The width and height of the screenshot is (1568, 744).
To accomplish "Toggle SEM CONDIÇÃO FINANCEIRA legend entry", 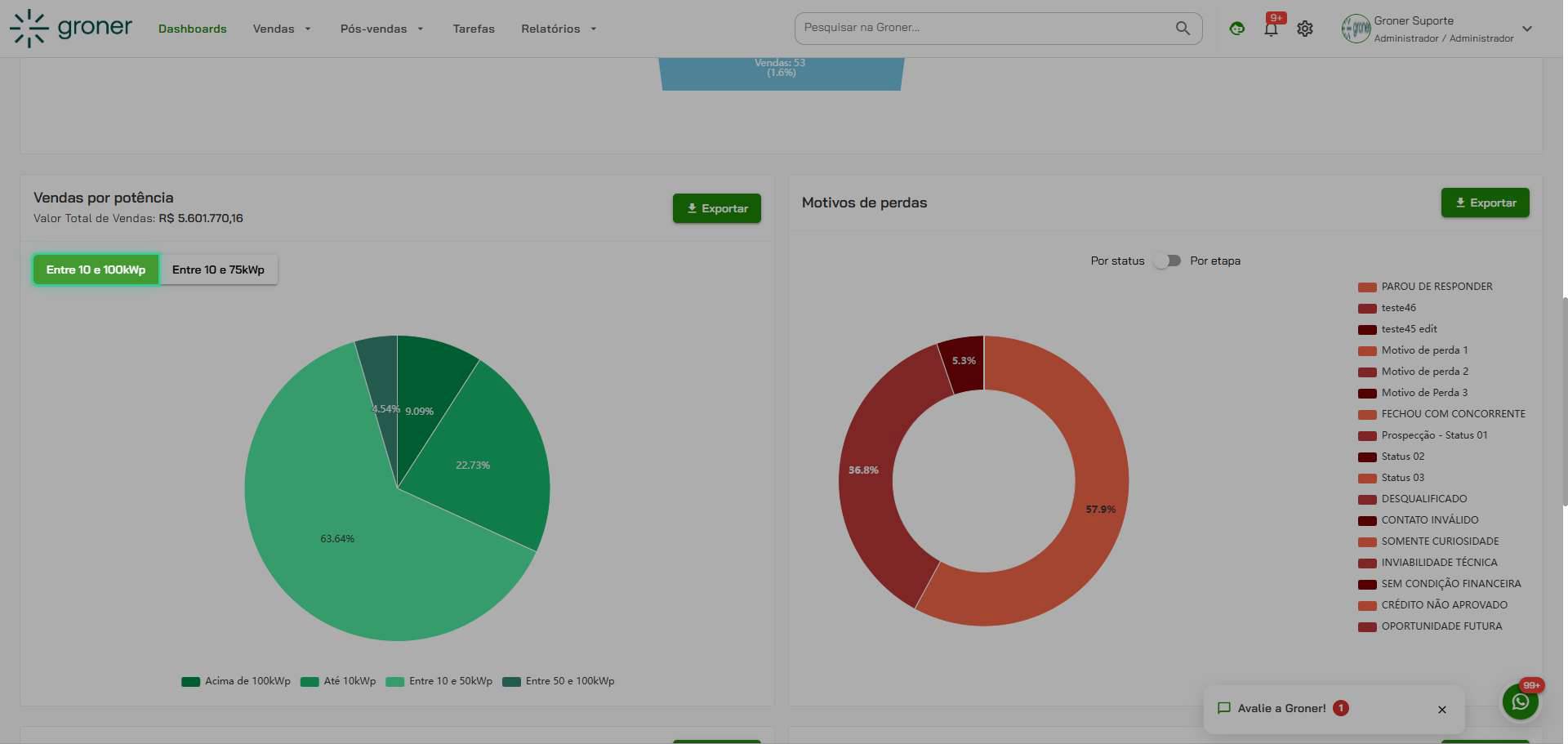I will click(x=1440, y=584).
